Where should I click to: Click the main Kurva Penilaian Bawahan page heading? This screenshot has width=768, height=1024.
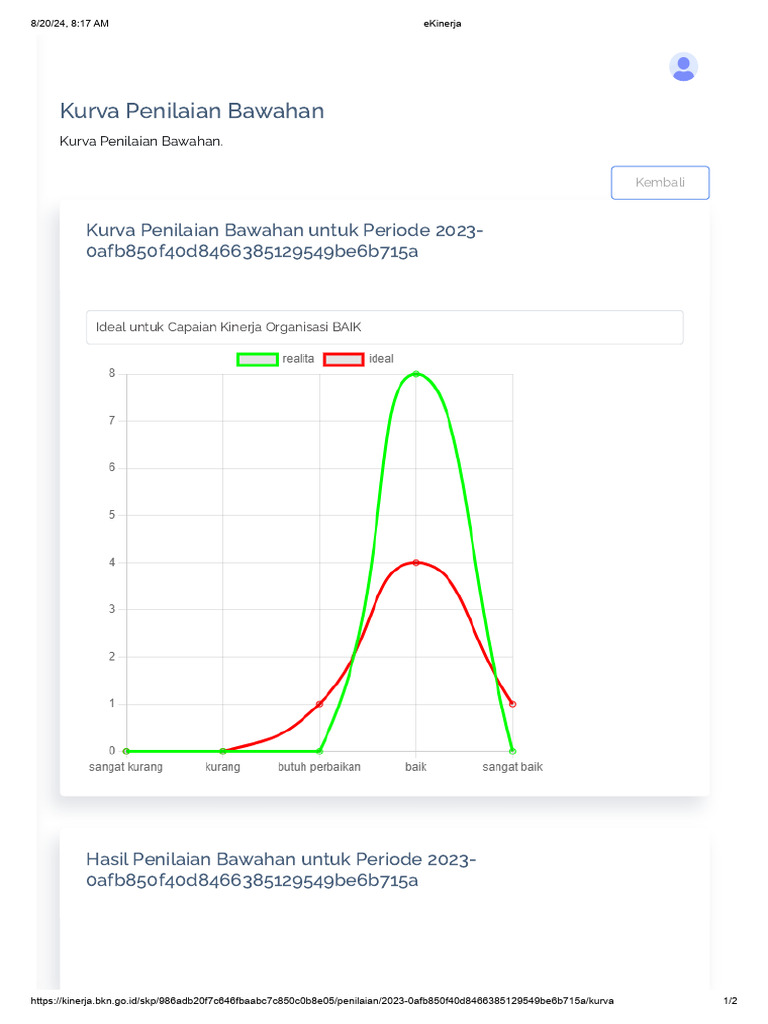(x=192, y=111)
